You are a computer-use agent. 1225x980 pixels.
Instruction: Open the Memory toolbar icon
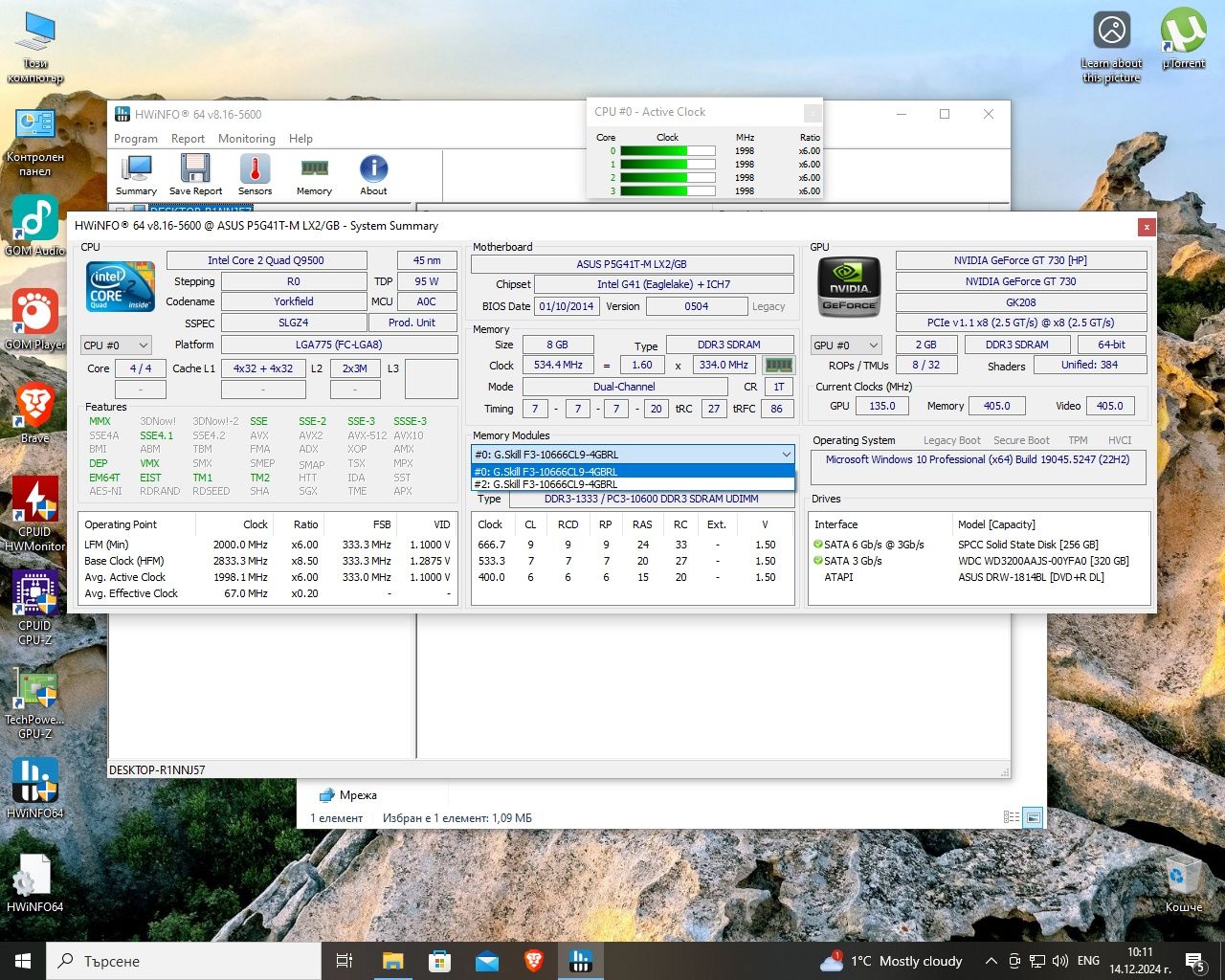(x=314, y=175)
